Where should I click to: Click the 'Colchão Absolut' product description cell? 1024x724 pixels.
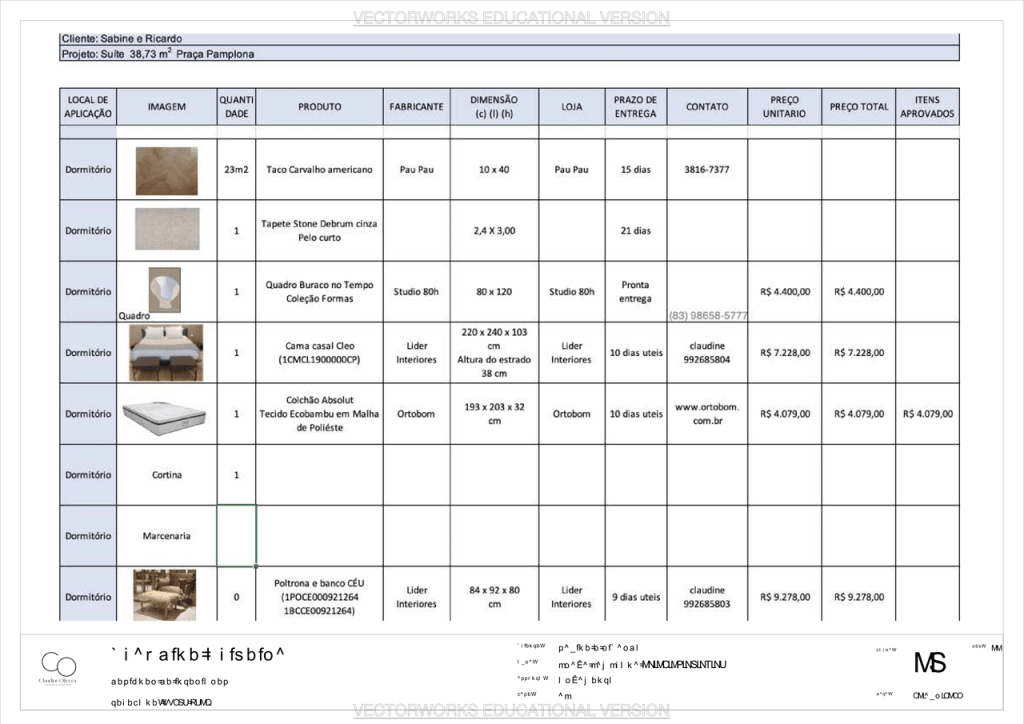pos(319,414)
